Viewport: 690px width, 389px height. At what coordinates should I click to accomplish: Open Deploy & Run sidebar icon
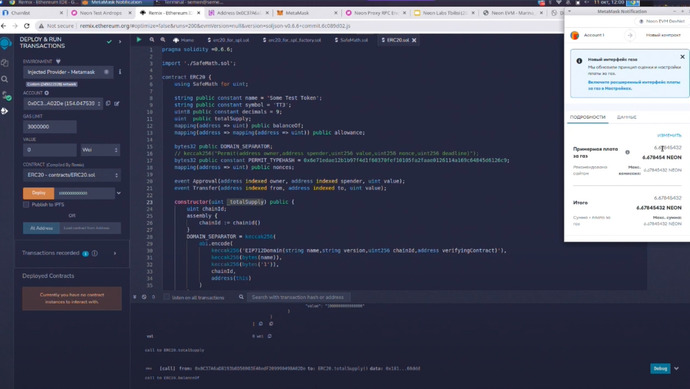coord(5,111)
